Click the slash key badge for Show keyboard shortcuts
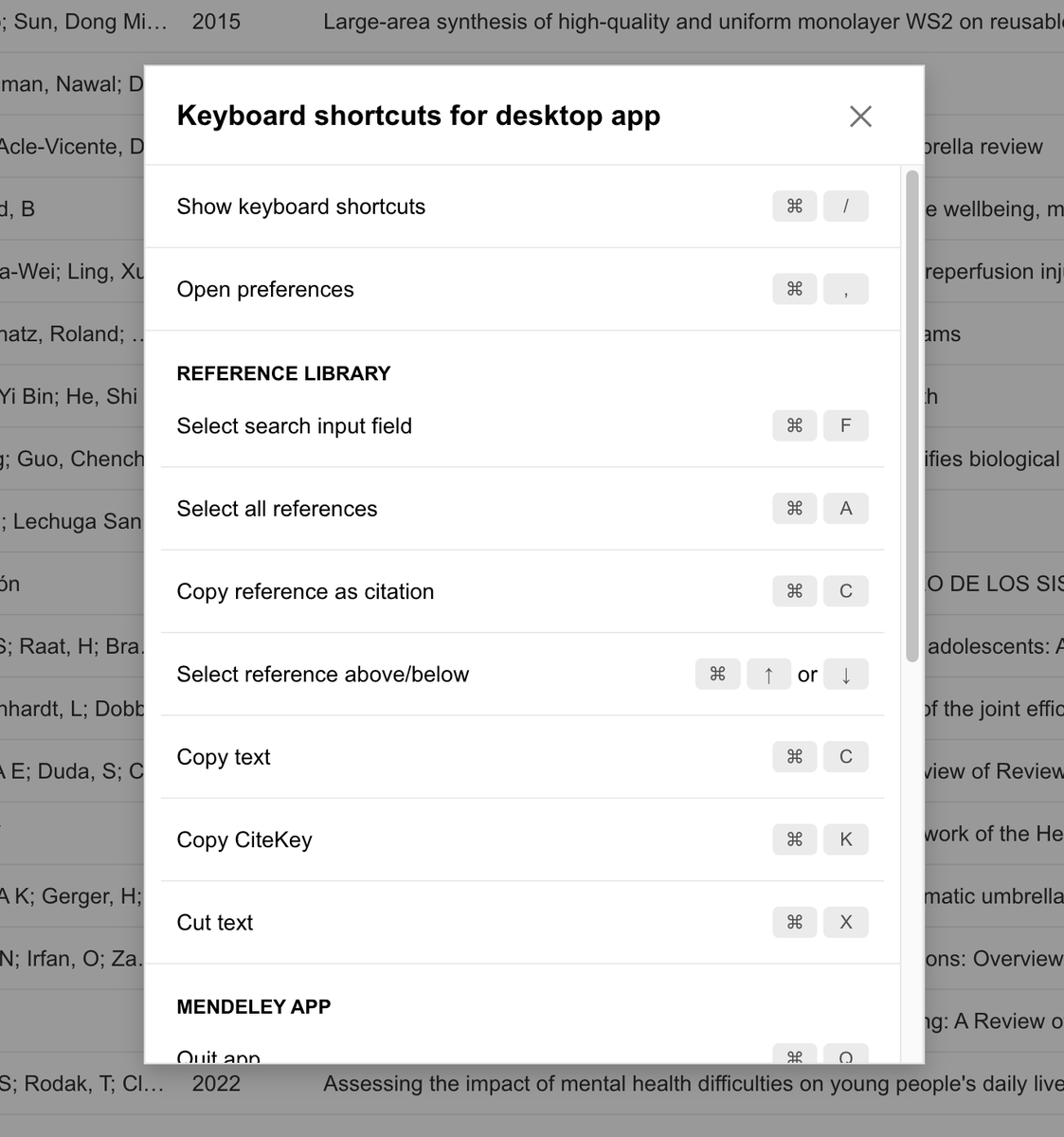Image resolution: width=1064 pixels, height=1137 pixels. pos(846,207)
